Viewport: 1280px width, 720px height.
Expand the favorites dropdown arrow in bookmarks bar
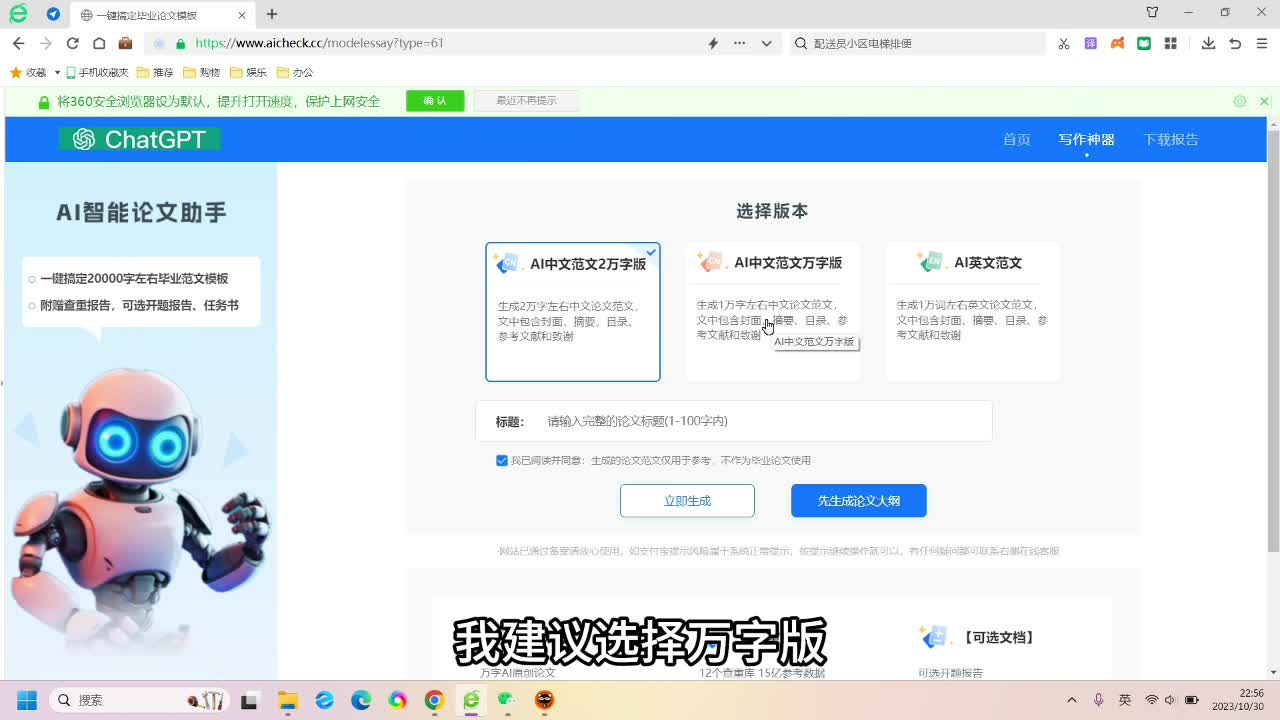click(57, 73)
